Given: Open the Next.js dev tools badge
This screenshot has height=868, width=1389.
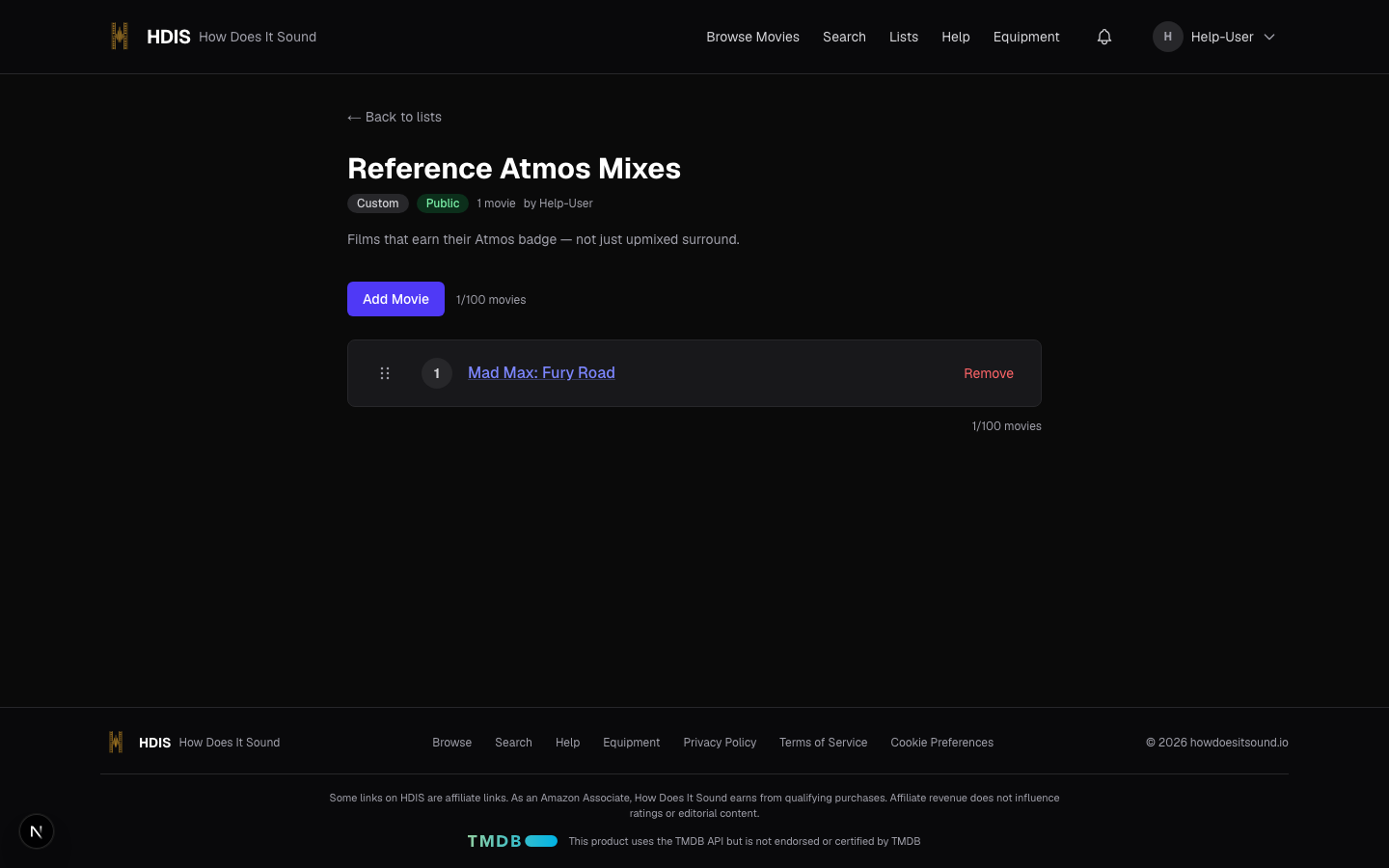Looking at the screenshot, I should point(37,831).
